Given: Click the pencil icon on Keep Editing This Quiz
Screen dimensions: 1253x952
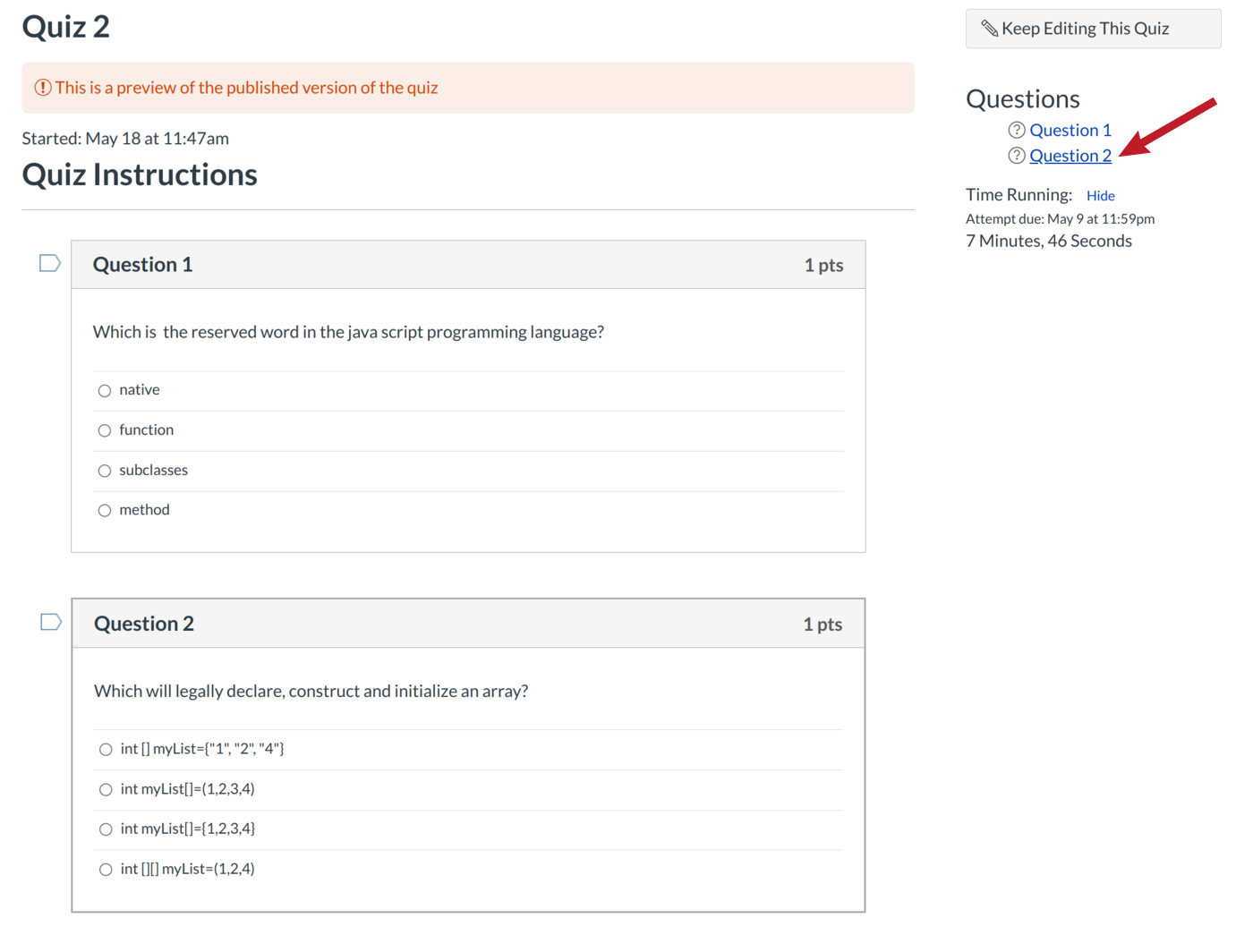Looking at the screenshot, I should [990, 28].
